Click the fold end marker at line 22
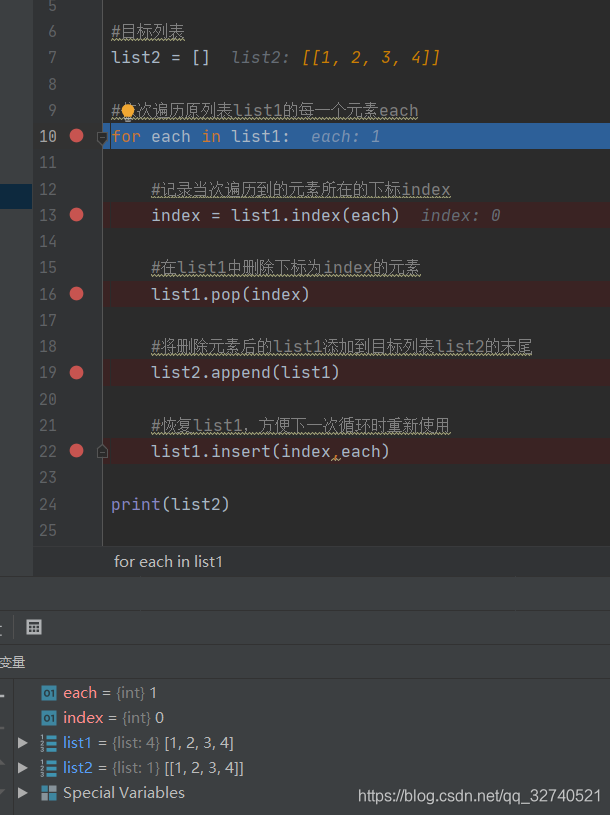The image size is (610, 815). click(x=102, y=451)
